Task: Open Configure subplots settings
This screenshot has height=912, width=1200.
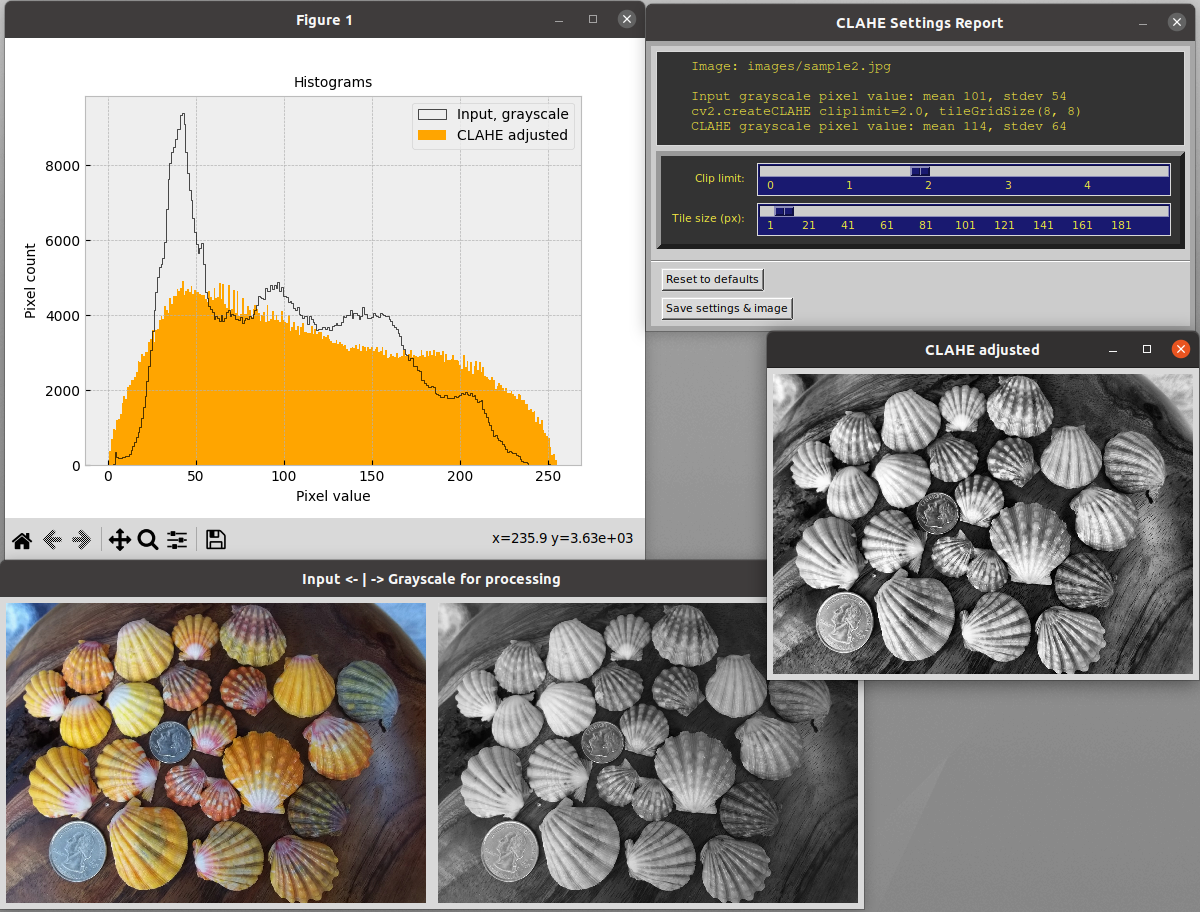Action: [x=177, y=541]
